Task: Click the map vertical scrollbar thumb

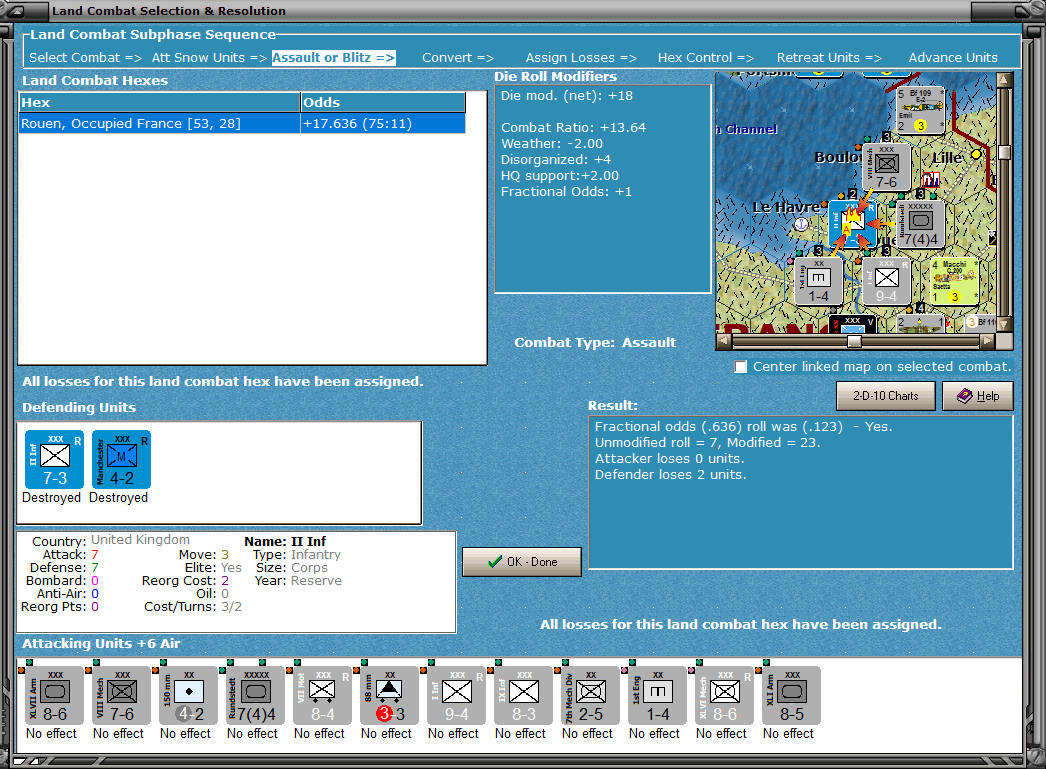Action: [1004, 153]
